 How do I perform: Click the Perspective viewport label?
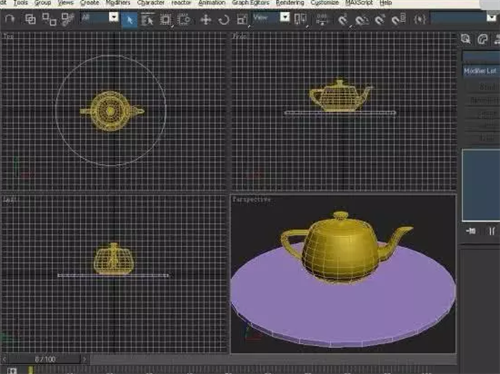[252, 199]
